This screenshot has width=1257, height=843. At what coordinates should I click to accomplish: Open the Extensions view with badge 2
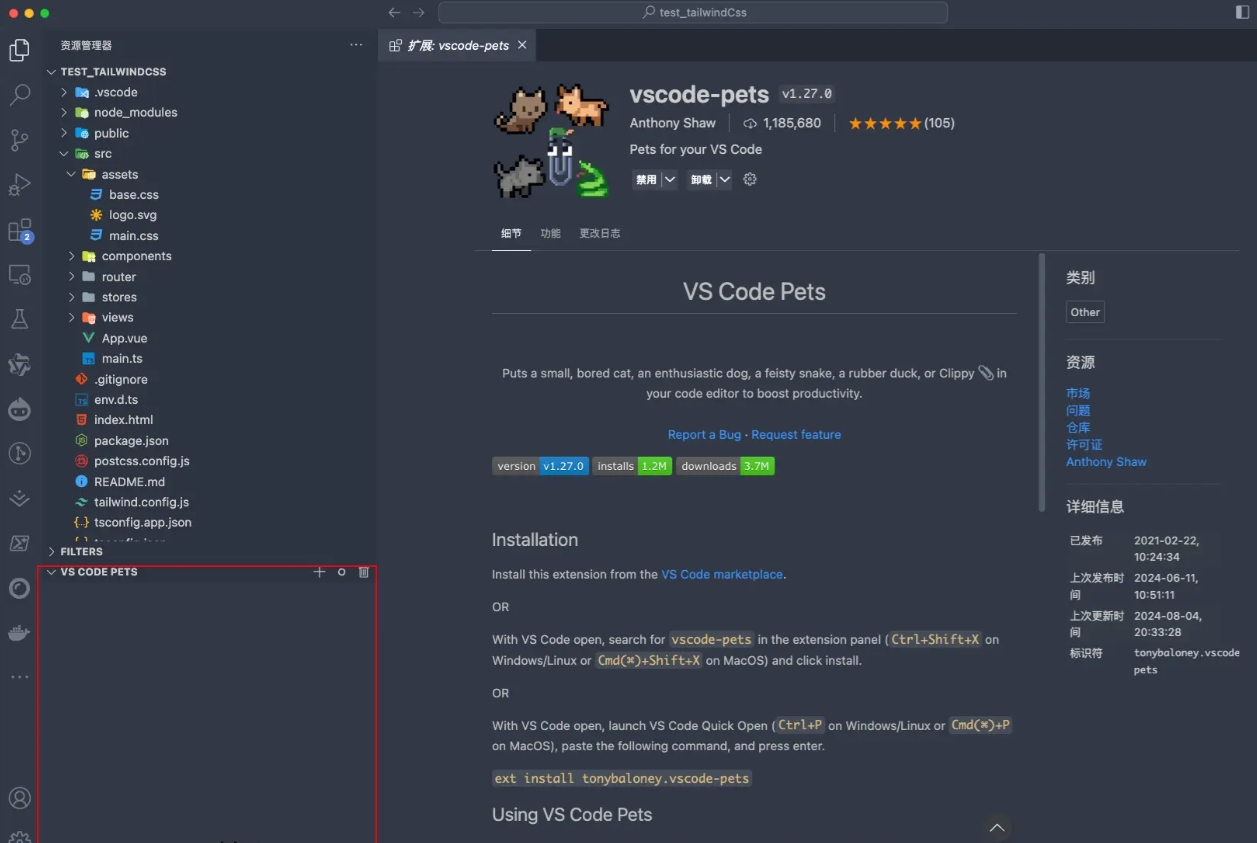pos(19,231)
